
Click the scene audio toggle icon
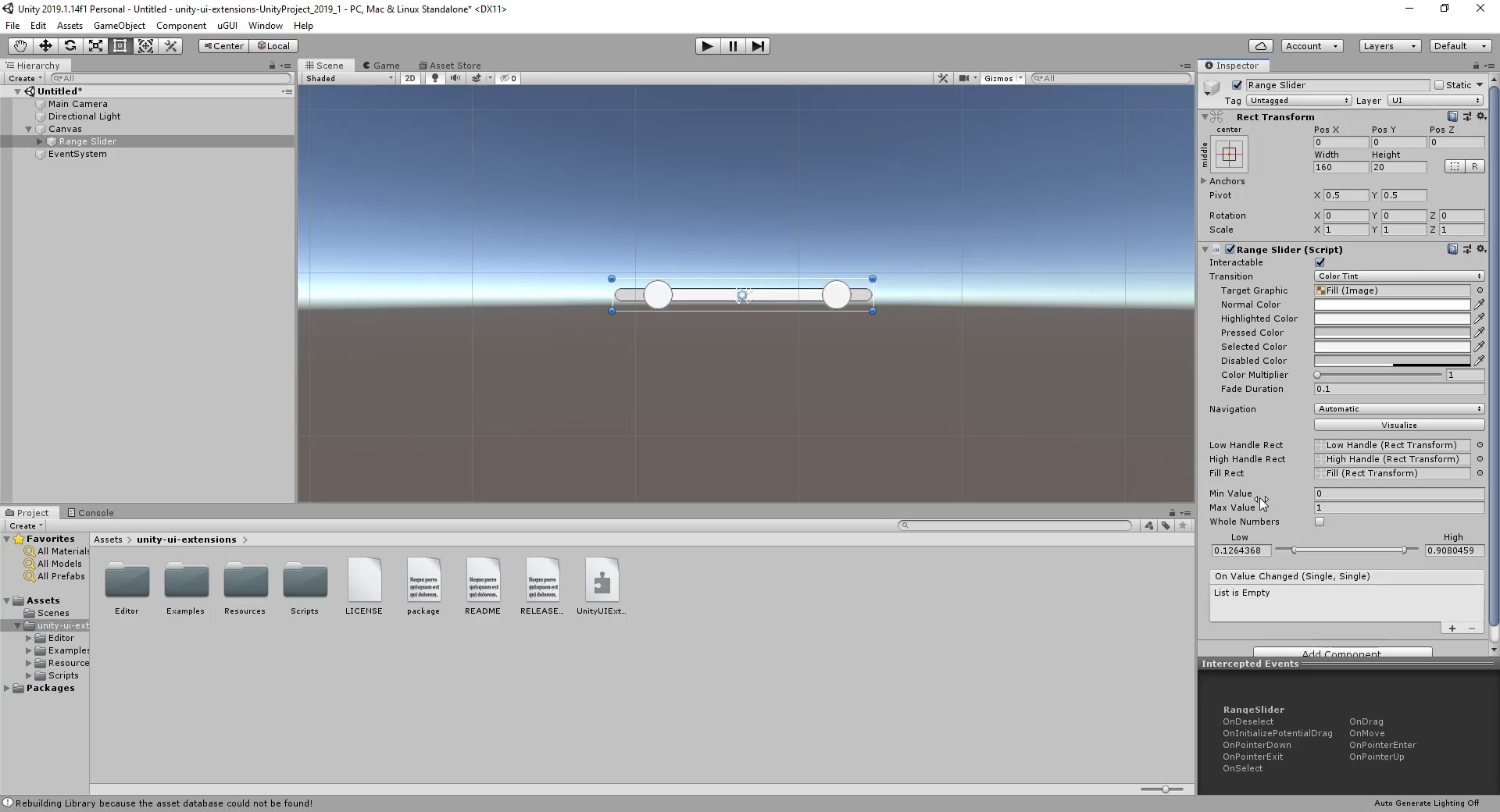coord(455,78)
